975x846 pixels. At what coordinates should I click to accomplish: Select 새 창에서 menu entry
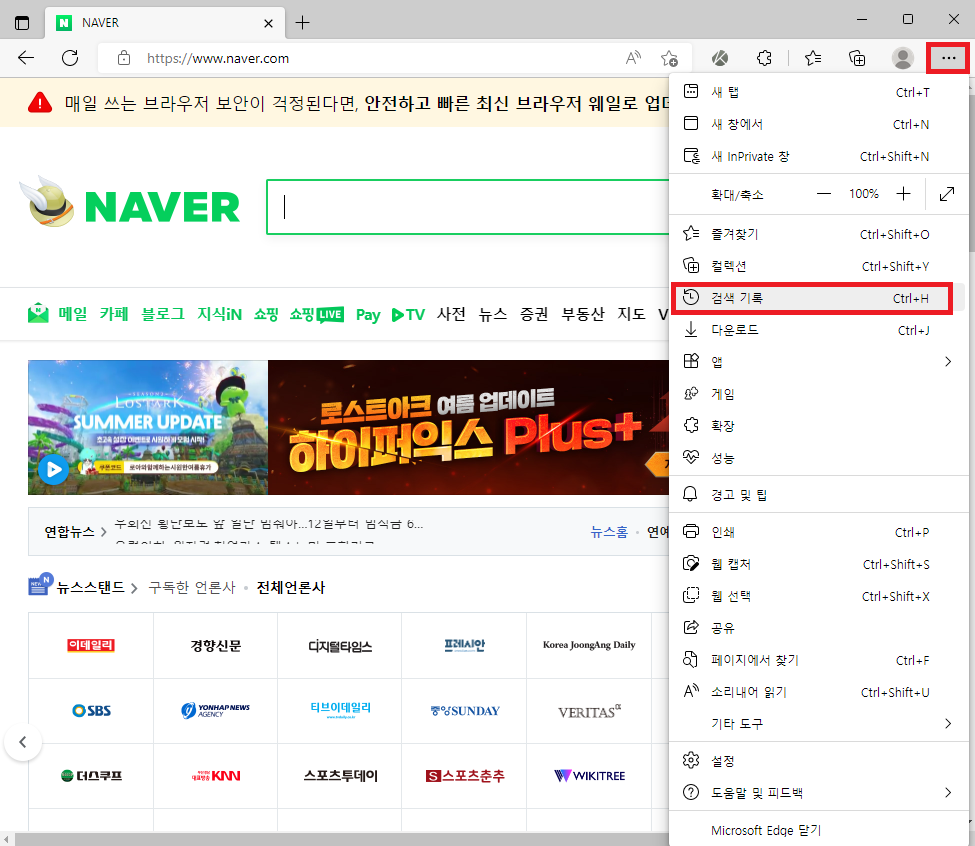point(818,124)
